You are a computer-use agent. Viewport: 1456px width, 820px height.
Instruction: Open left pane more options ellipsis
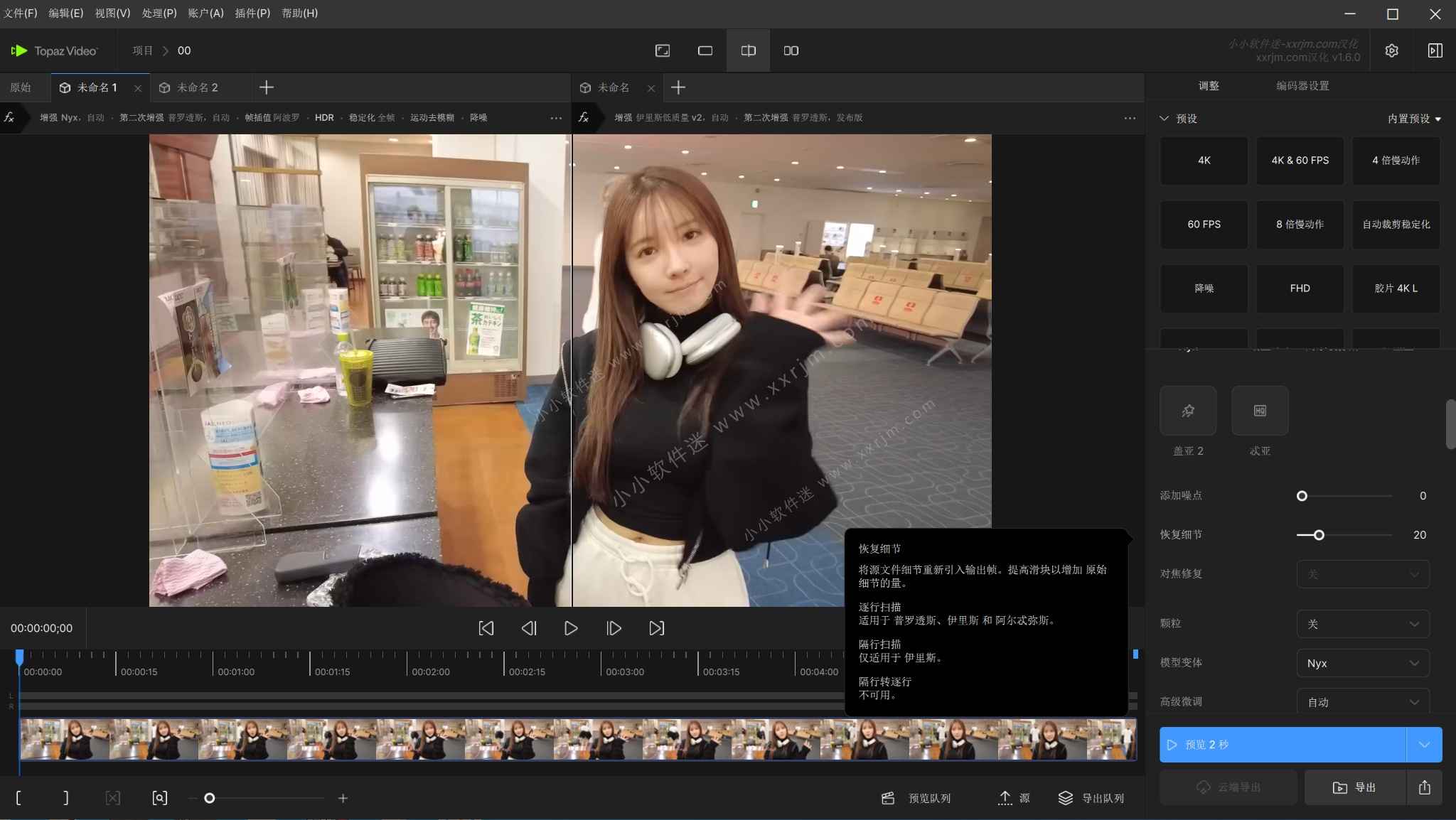click(x=556, y=118)
